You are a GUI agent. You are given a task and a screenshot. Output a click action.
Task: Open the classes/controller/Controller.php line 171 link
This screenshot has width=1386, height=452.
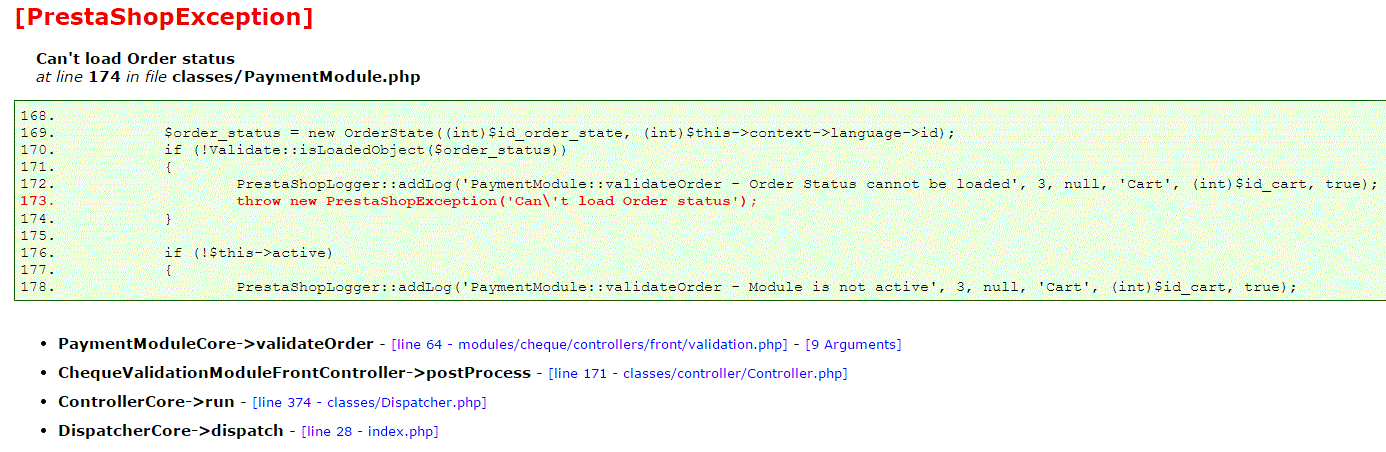(698, 373)
